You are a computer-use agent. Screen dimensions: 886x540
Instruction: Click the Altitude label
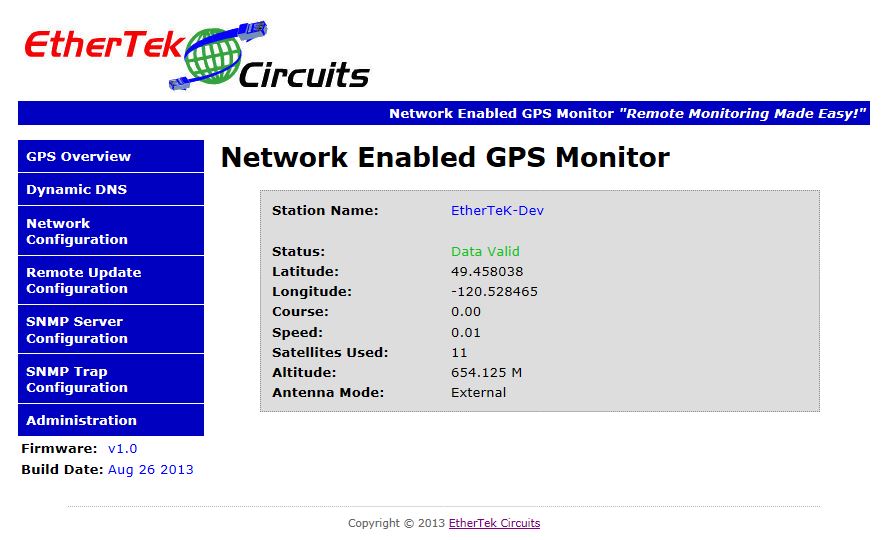point(304,373)
